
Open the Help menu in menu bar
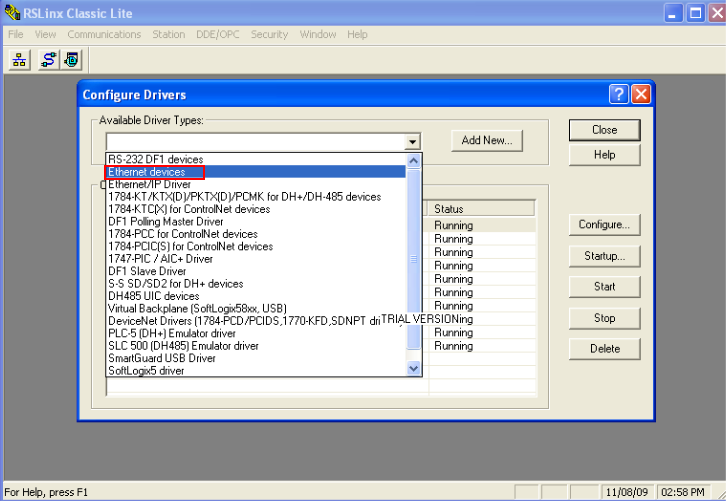[x=357, y=34]
